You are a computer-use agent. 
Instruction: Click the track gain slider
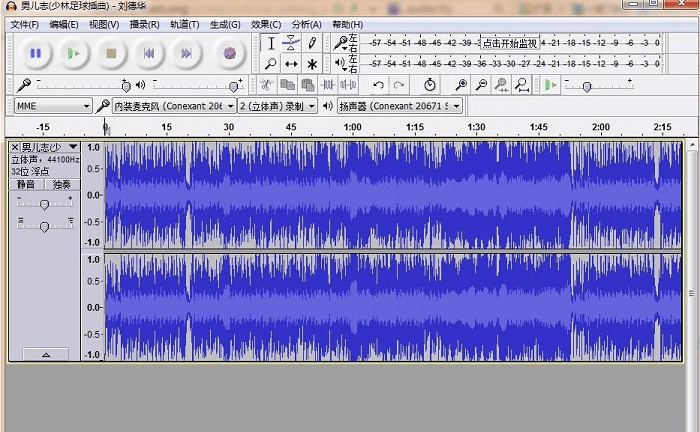(44, 204)
